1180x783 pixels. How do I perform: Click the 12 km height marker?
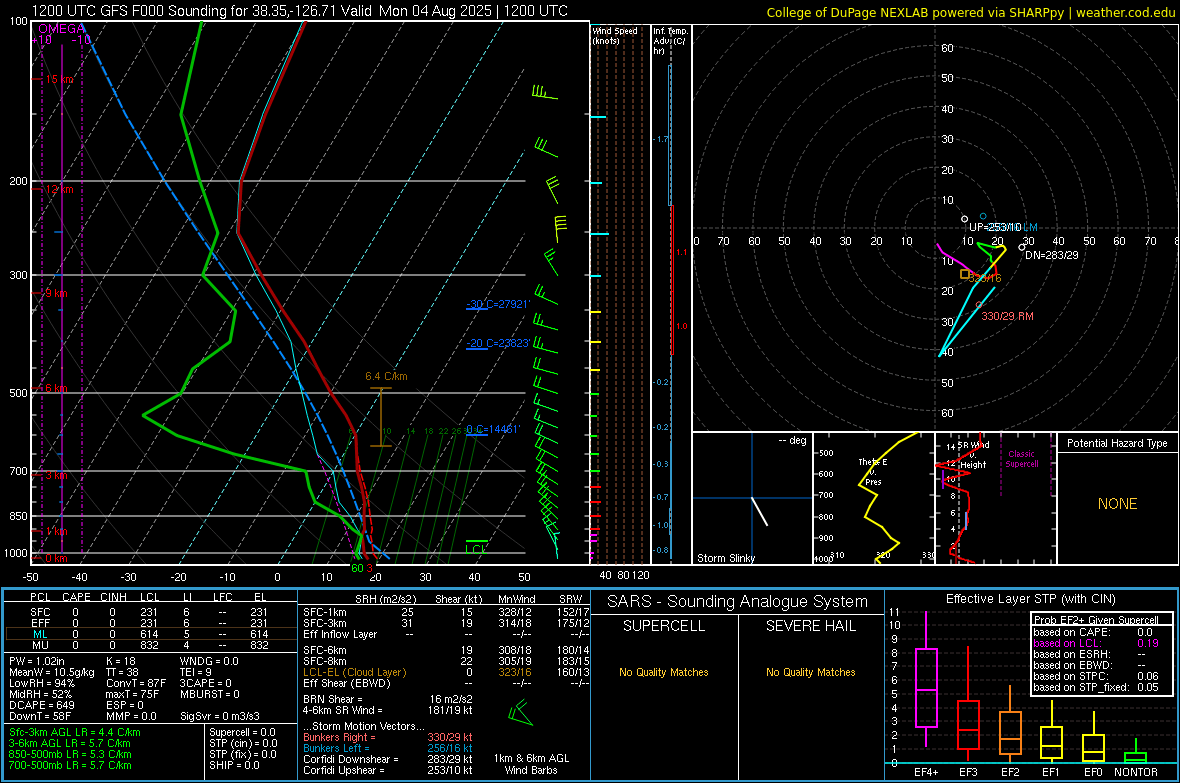coord(60,189)
